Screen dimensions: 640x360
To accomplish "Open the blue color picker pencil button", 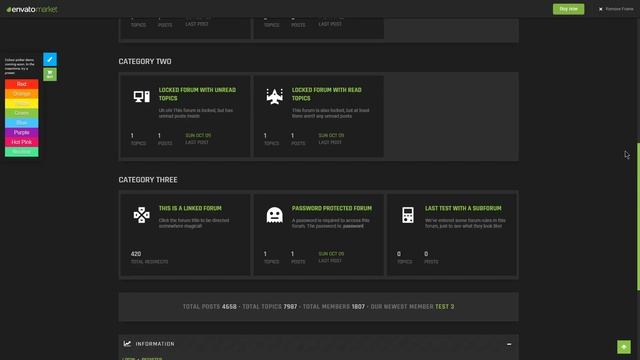I will (50, 59).
